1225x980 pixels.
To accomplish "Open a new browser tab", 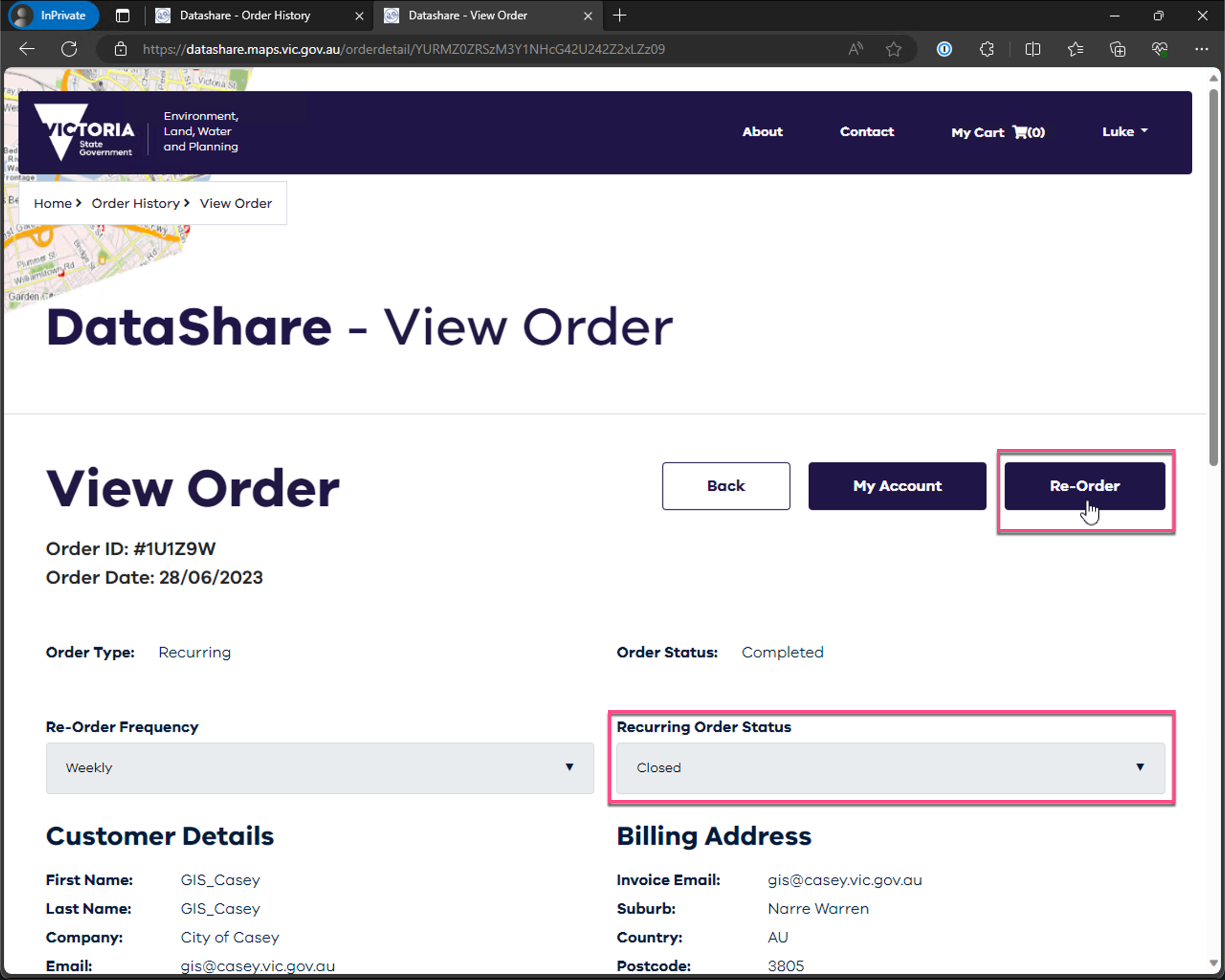I will coord(620,15).
